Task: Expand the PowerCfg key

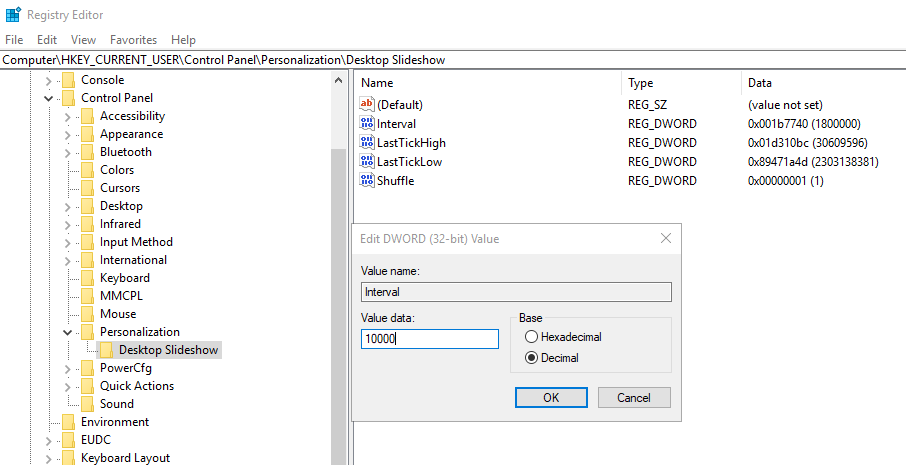Action: click(68, 369)
